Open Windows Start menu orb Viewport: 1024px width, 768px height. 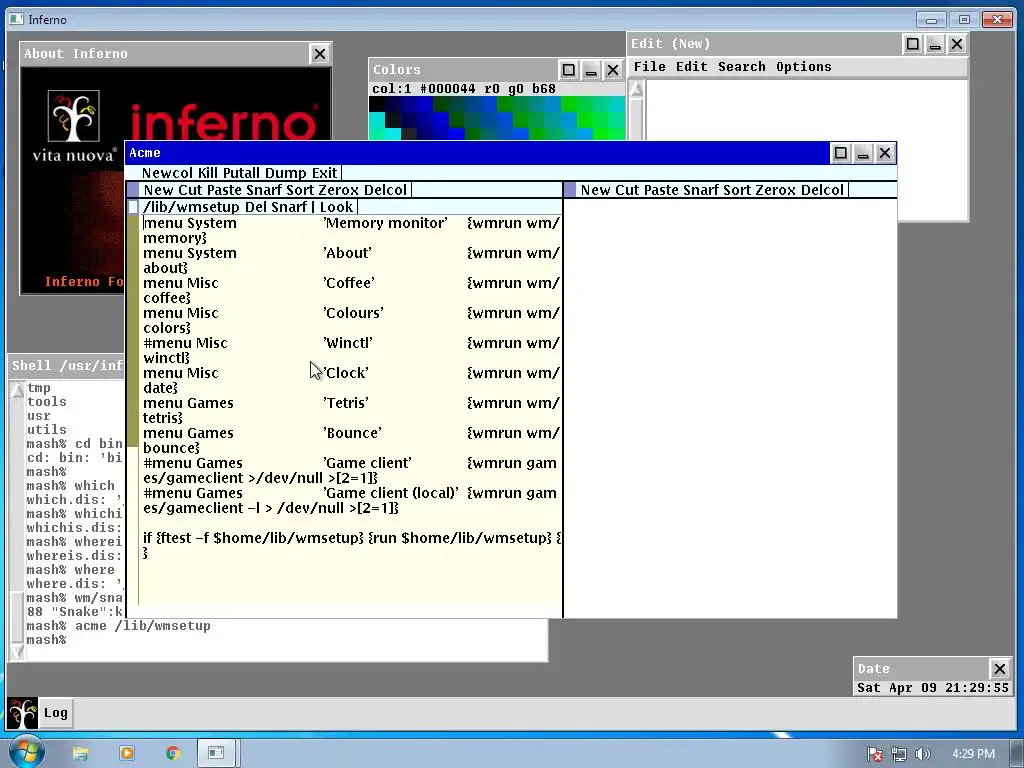[27, 753]
